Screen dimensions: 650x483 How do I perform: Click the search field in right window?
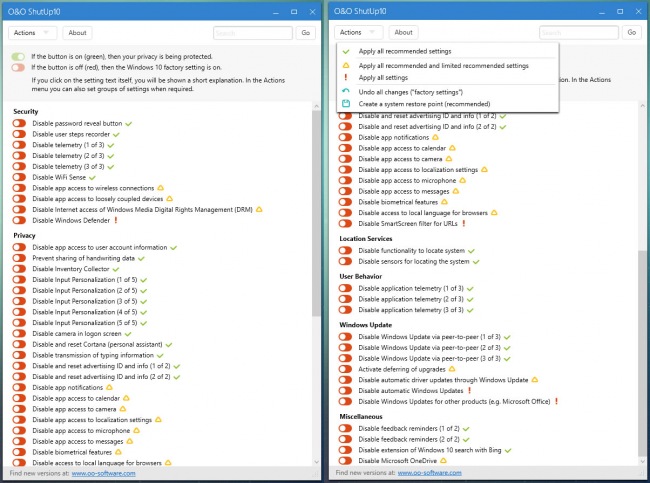pyautogui.click(x=579, y=32)
